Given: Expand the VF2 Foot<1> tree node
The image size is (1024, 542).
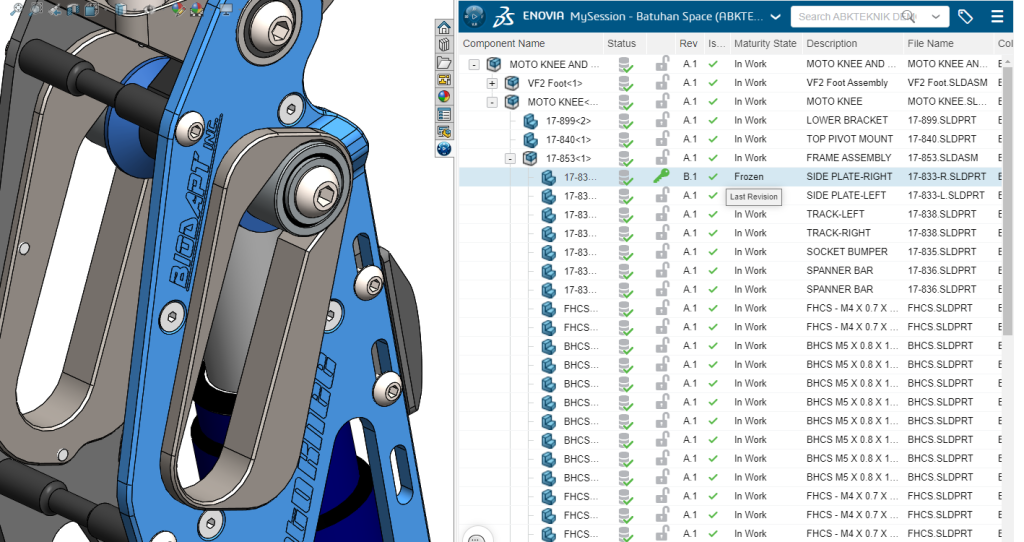Looking at the screenshot, I should click(x=492, y=83).
